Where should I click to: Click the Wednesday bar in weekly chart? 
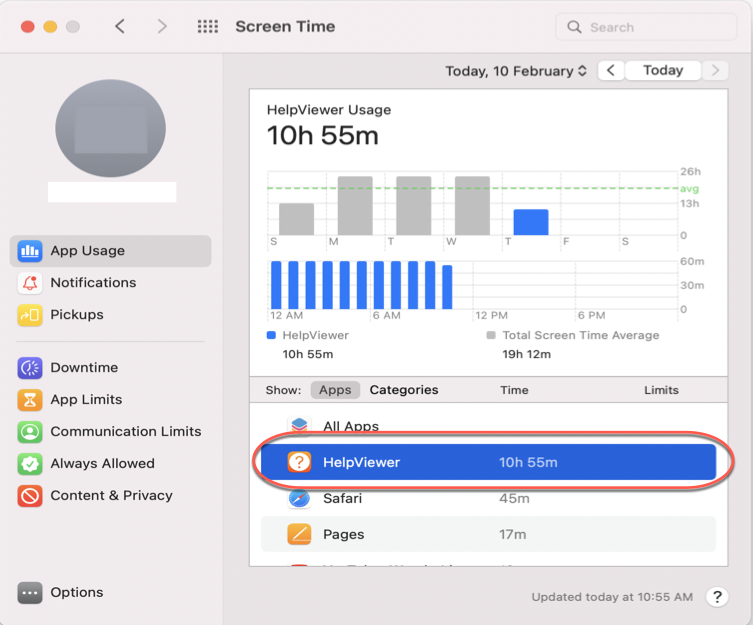(x=472, y=206)
